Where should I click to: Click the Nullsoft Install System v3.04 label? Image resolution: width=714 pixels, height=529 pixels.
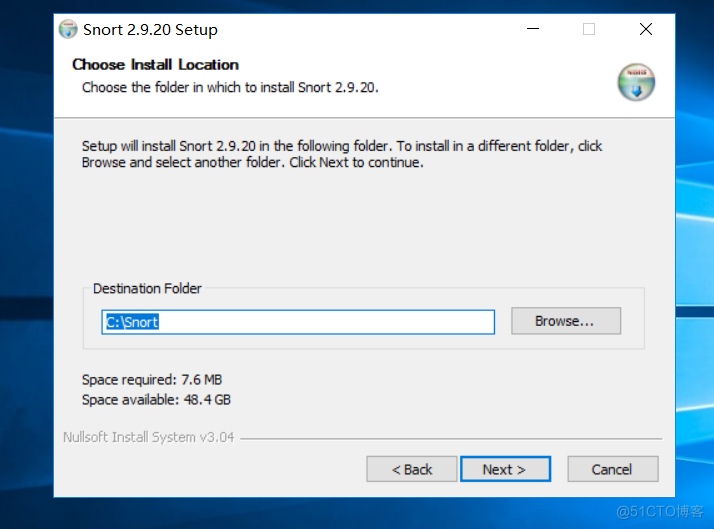pos(148,437)
